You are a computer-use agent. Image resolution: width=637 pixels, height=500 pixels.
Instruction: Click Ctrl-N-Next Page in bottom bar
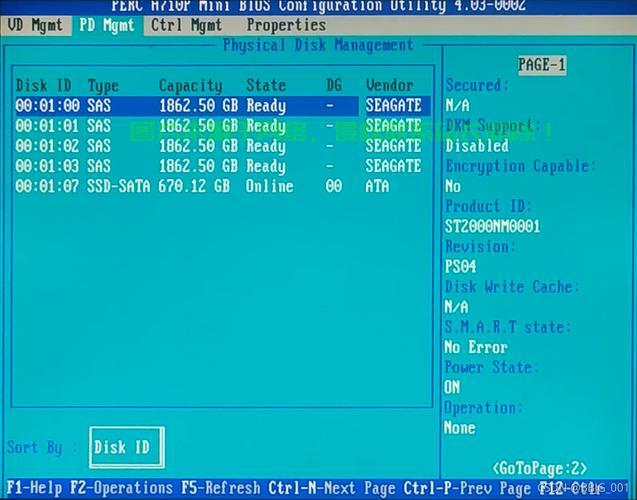coord(332,488)
